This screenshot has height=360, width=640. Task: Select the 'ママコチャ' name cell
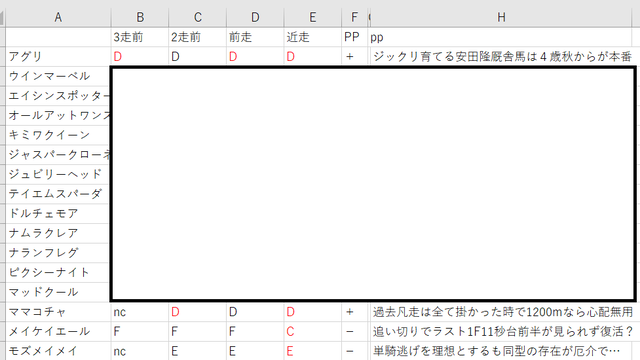pos(58,312)
